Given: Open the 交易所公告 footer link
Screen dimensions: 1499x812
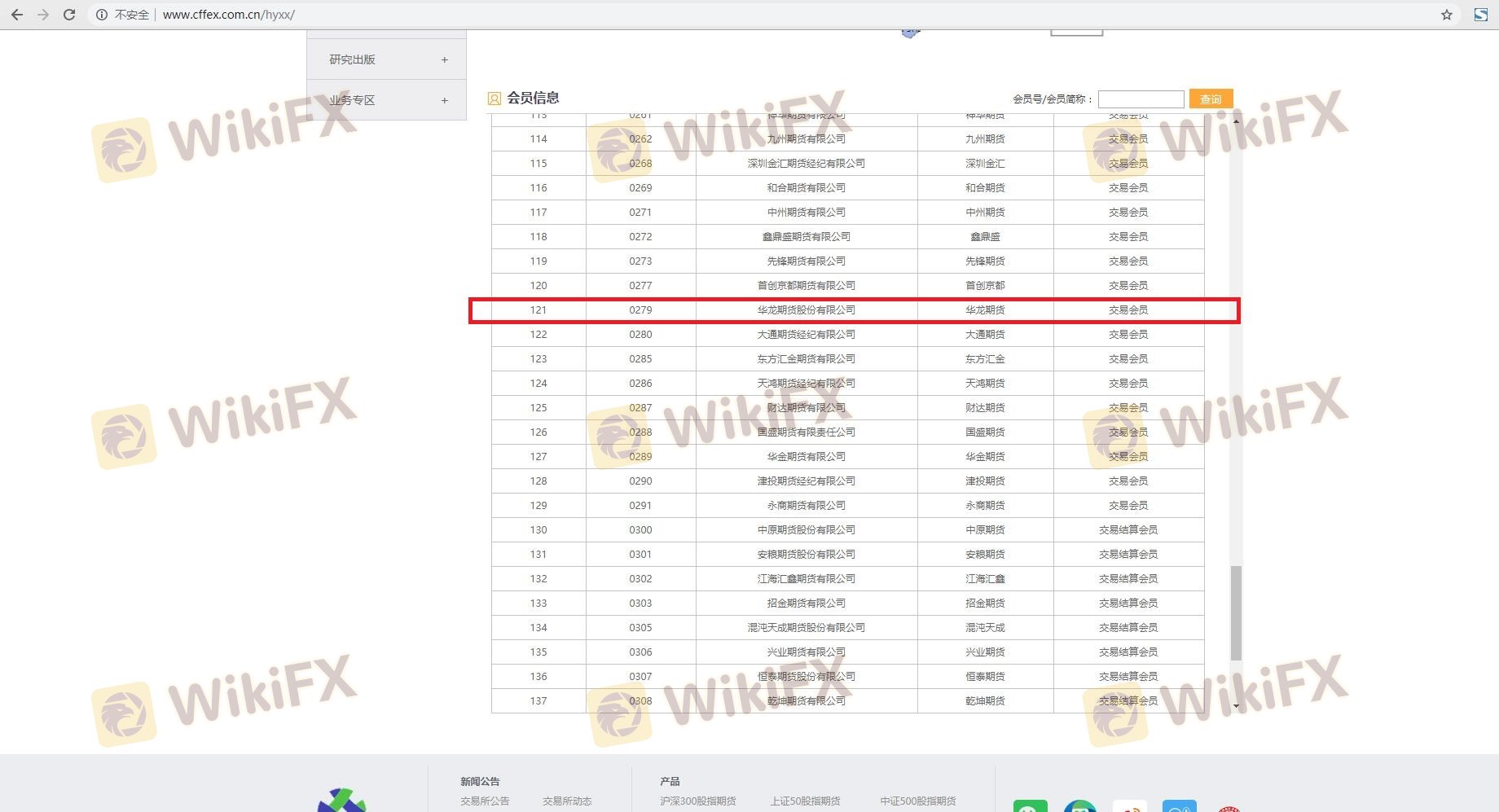Looking at the screenshot, I should 485,801.
